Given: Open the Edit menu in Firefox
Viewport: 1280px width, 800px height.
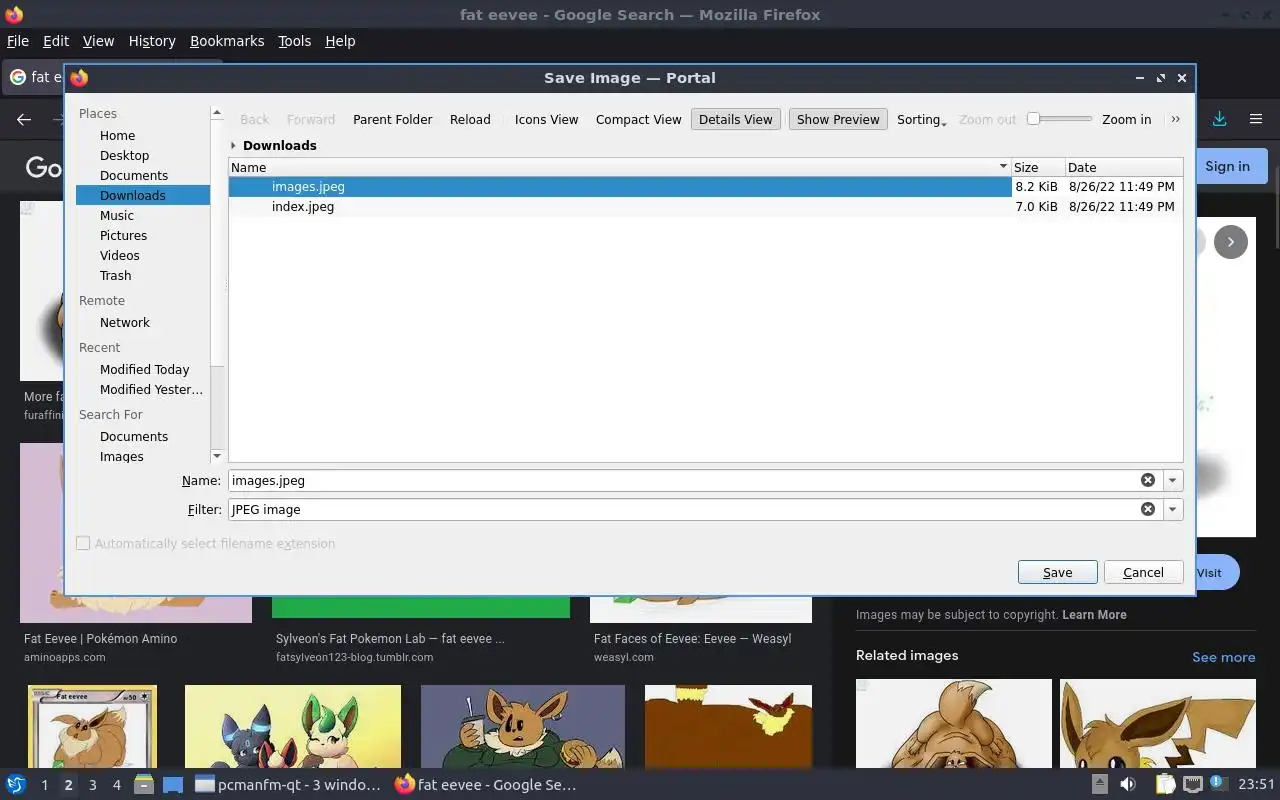Looking at the screenshot, I should (x=56, y=41).
